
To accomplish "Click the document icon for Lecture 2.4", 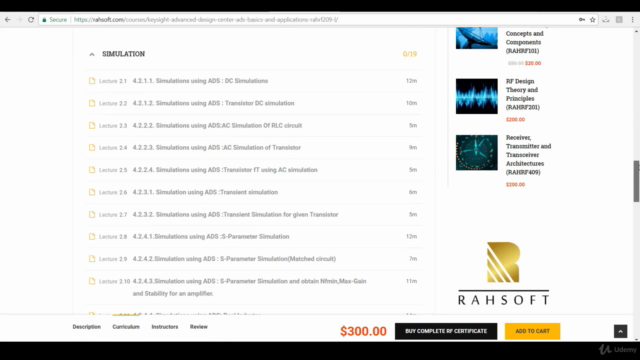I will 92,147.
